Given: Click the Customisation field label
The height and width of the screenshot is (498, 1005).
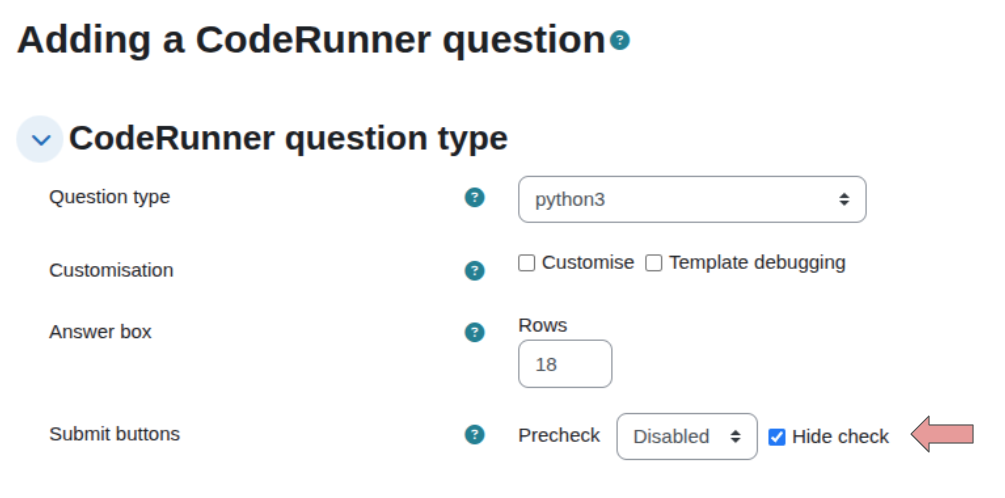Looking at the screenshot, I should click(x=111, y=270).
